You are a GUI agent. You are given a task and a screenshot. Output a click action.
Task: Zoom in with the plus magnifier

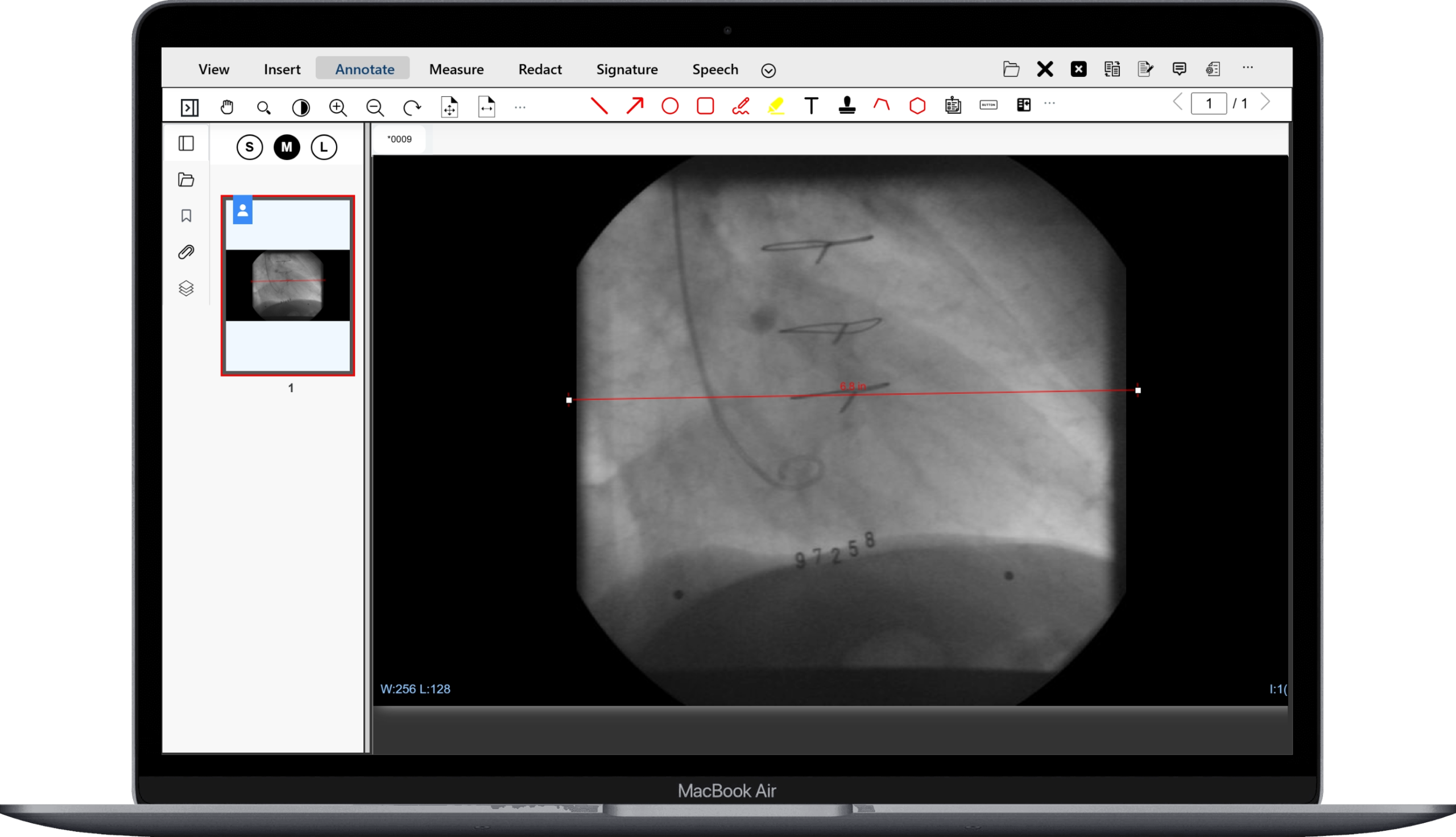[x=338, y=108]
